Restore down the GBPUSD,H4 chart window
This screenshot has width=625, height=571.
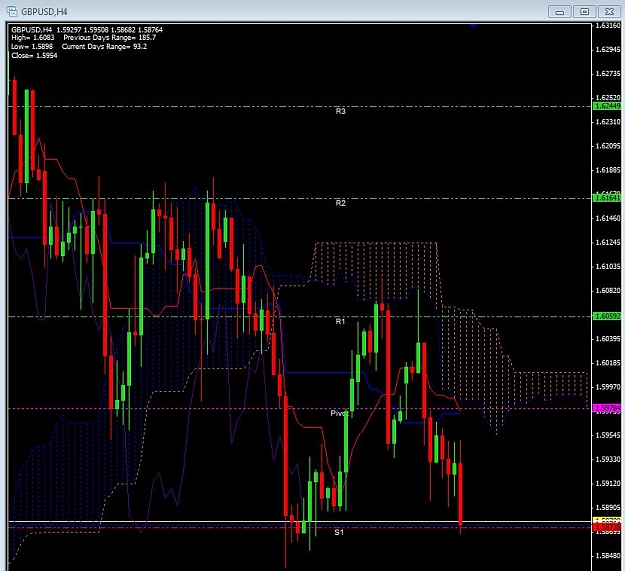(584, 12)
